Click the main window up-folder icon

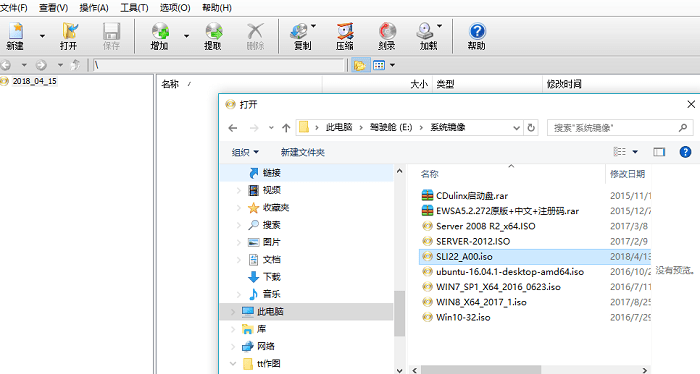[x=75, y=65]
